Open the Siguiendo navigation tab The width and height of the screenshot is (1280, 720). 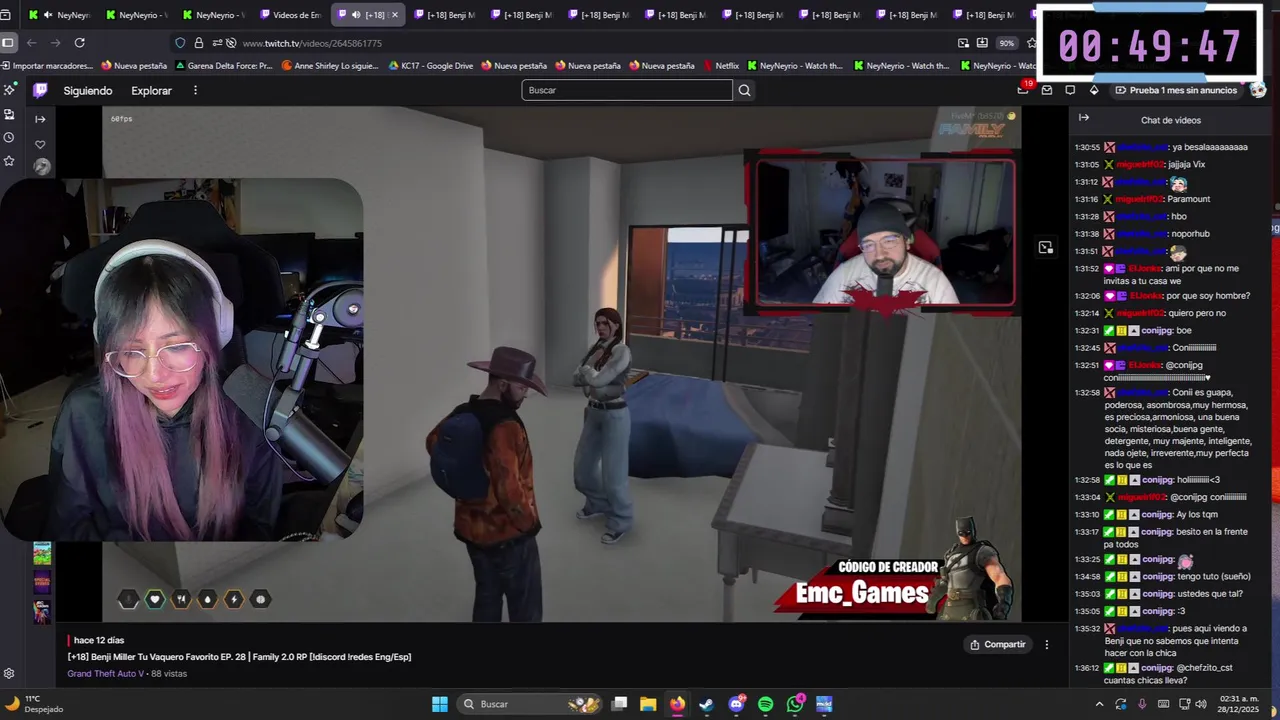88,90
